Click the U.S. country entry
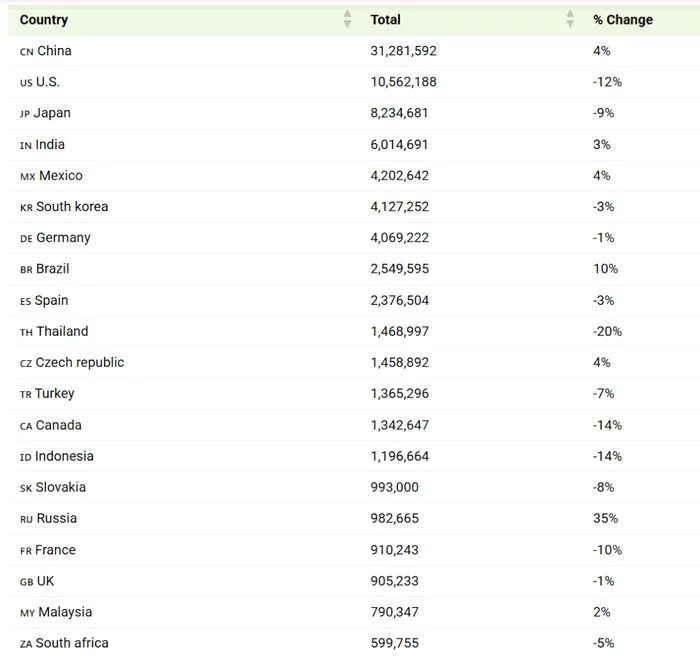This screenshot has height=659, width=700. (48, 82)
